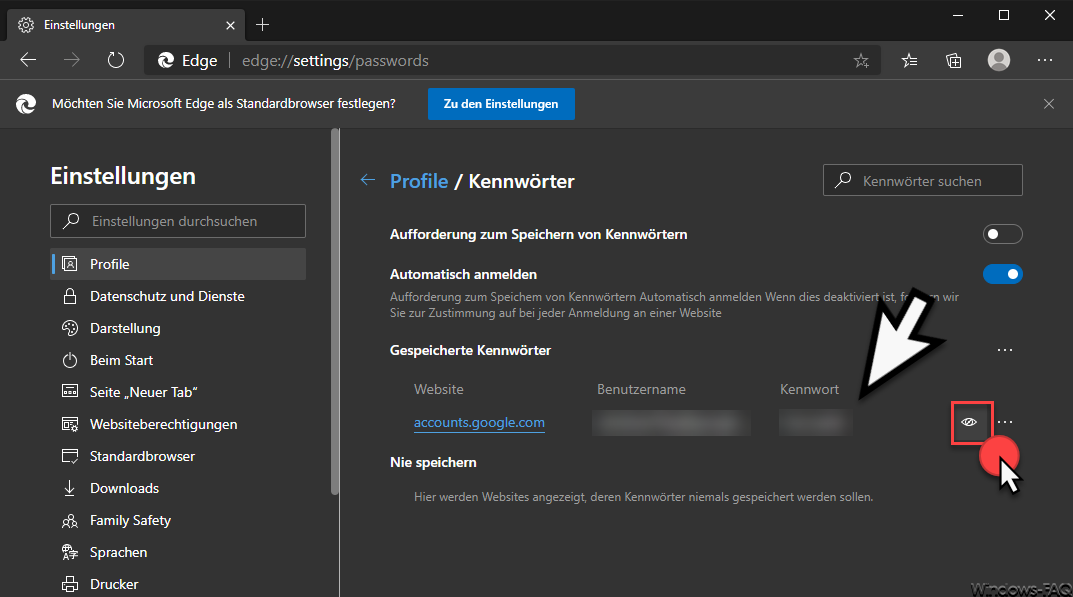The width and height of the screenshot is (1073, 597).
Task: Click the browser forward arrow
Action: click(72, 60)
